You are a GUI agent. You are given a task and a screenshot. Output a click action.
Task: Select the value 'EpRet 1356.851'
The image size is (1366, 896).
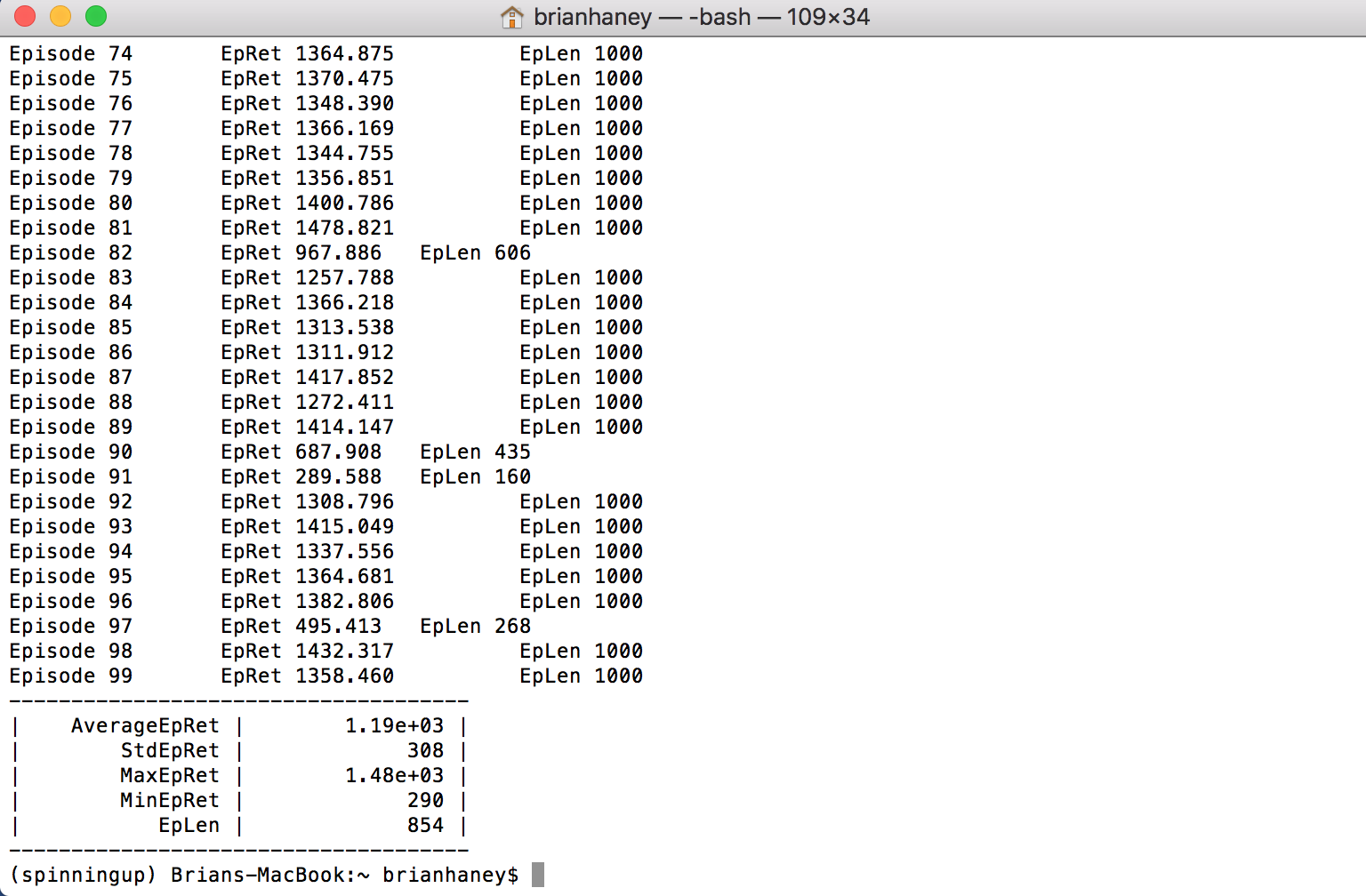pyautogui.click(x=308, y=178)
